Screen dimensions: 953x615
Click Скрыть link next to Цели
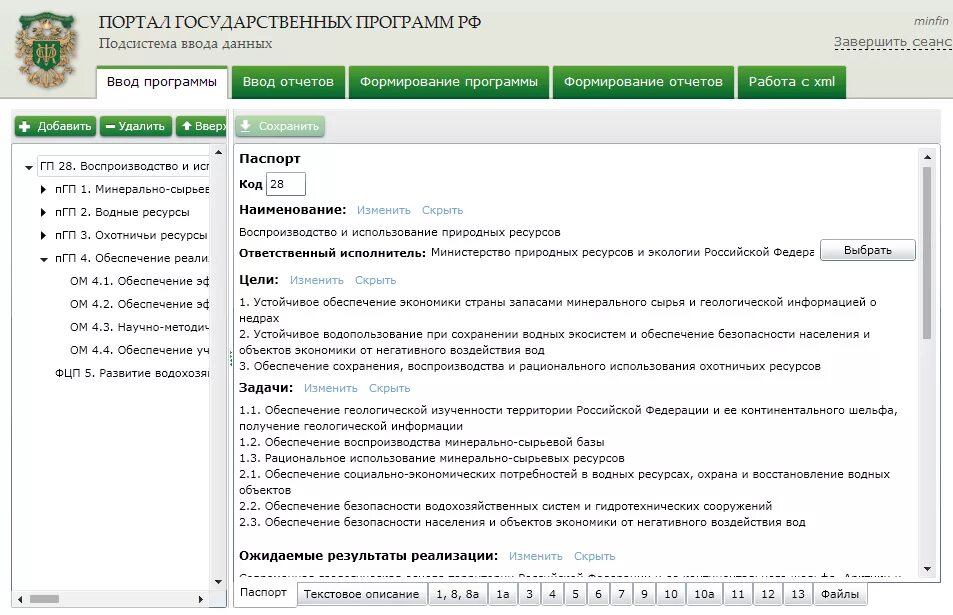[x=376, y=280]
